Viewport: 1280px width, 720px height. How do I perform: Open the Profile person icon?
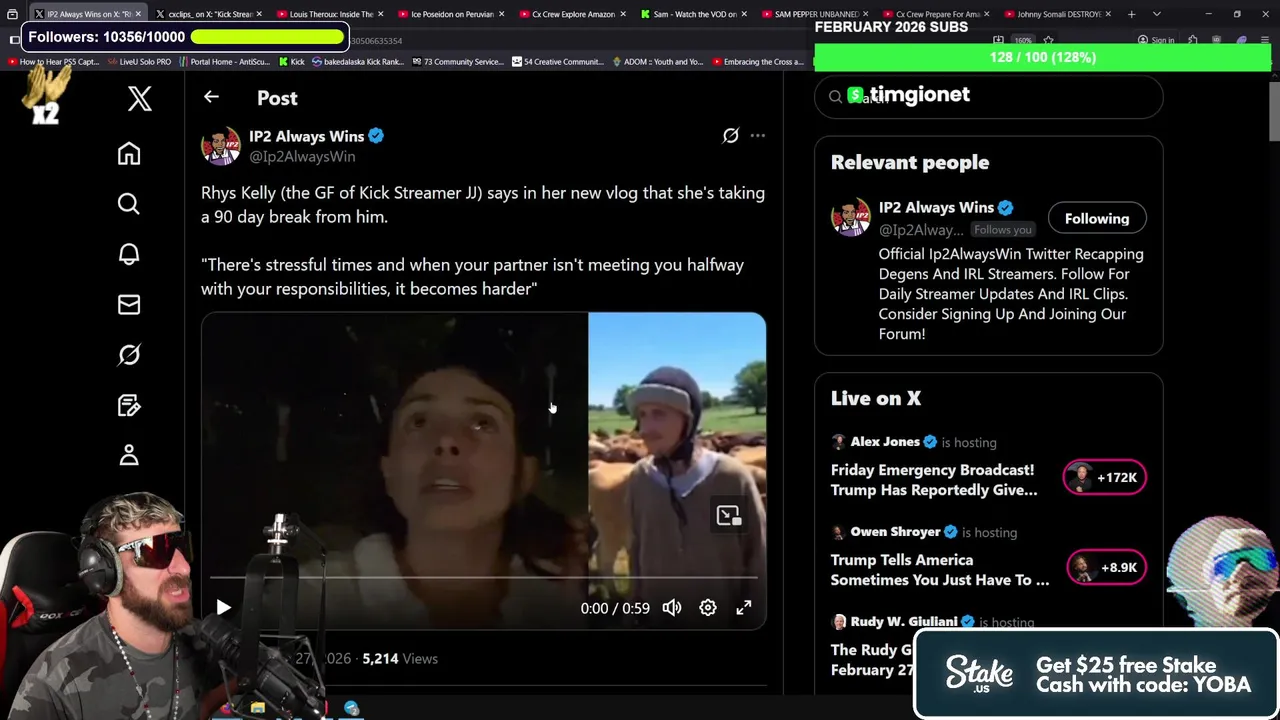pyautogui.click(x=129, y=455)
